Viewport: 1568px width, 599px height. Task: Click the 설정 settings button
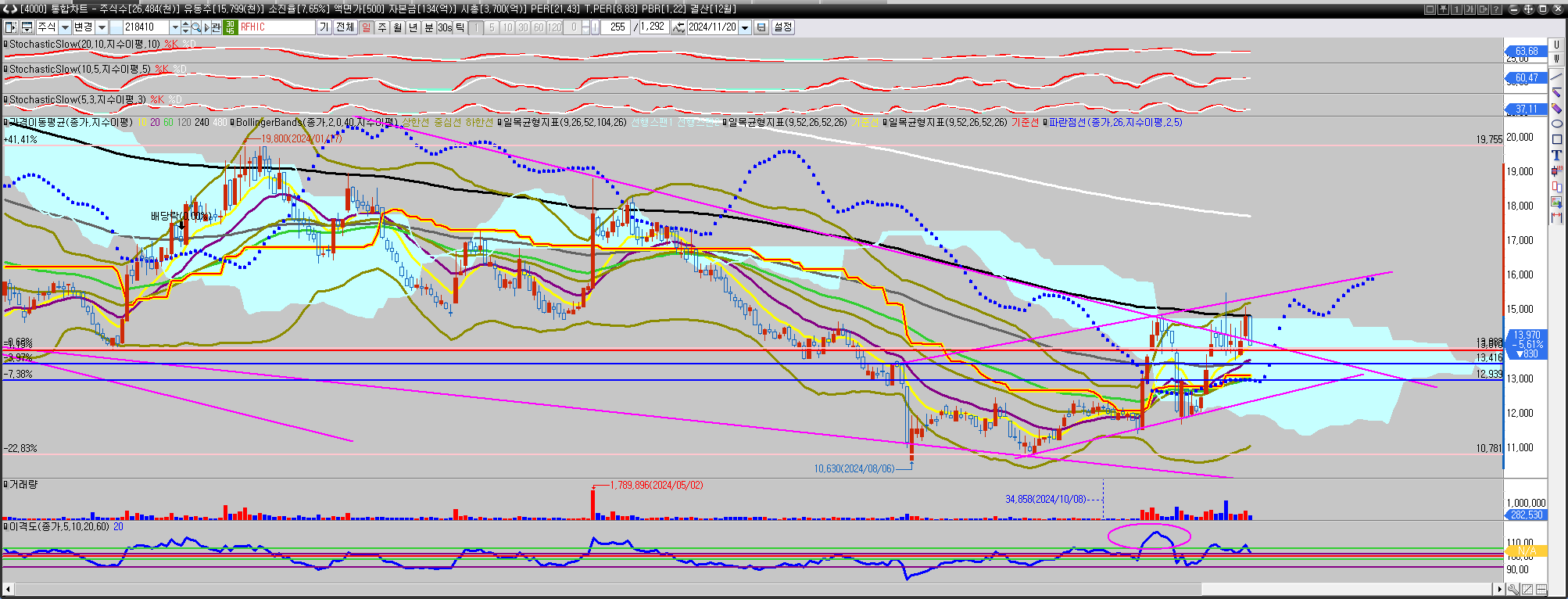coord(782,27)
